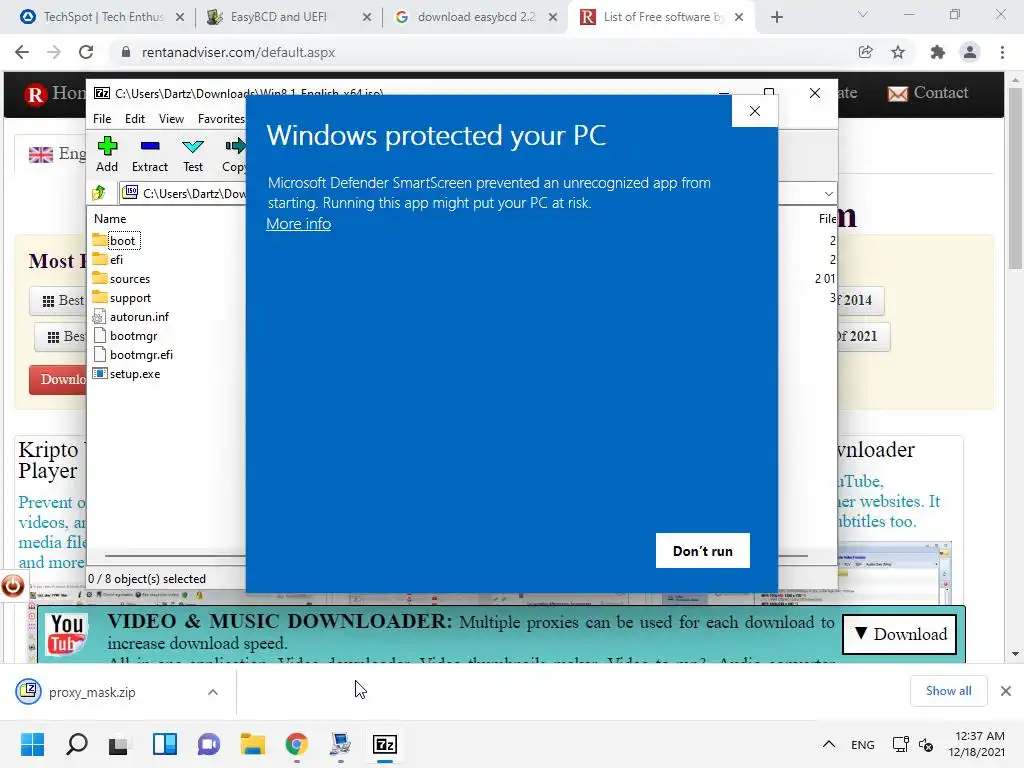Open the File menu in 7-Zip
This screenshot has width=1024, height=768.
(102, 119)
